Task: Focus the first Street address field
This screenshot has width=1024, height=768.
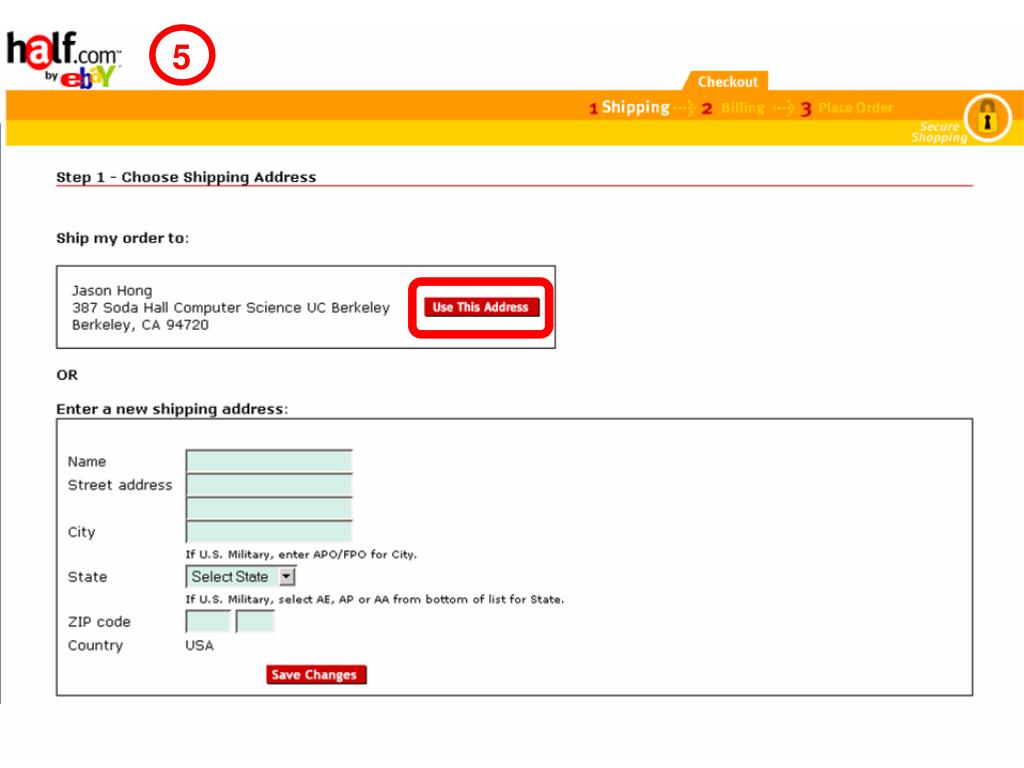Action: (x=269, y=485)
